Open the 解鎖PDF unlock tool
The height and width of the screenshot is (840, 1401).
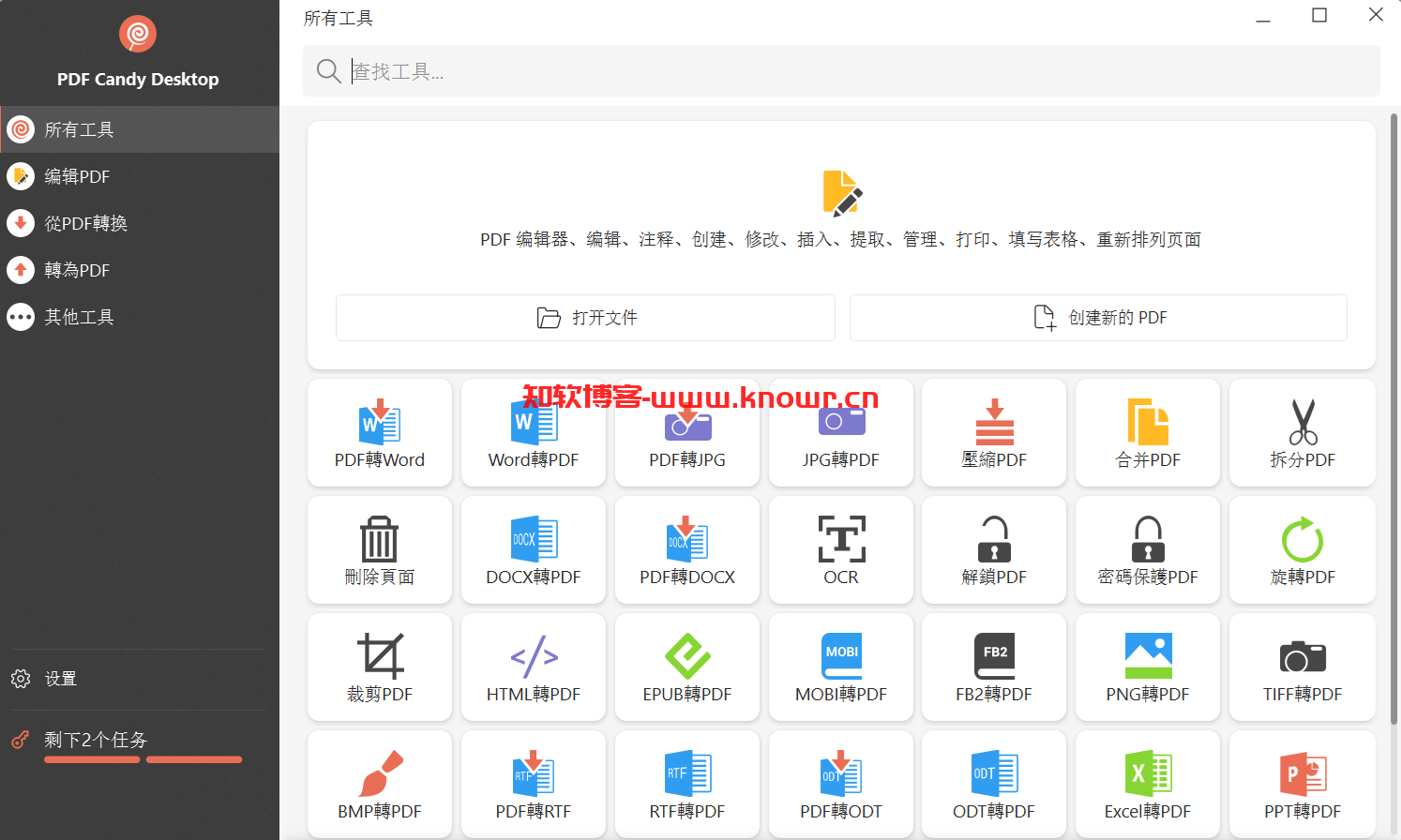tap(994, 550)
